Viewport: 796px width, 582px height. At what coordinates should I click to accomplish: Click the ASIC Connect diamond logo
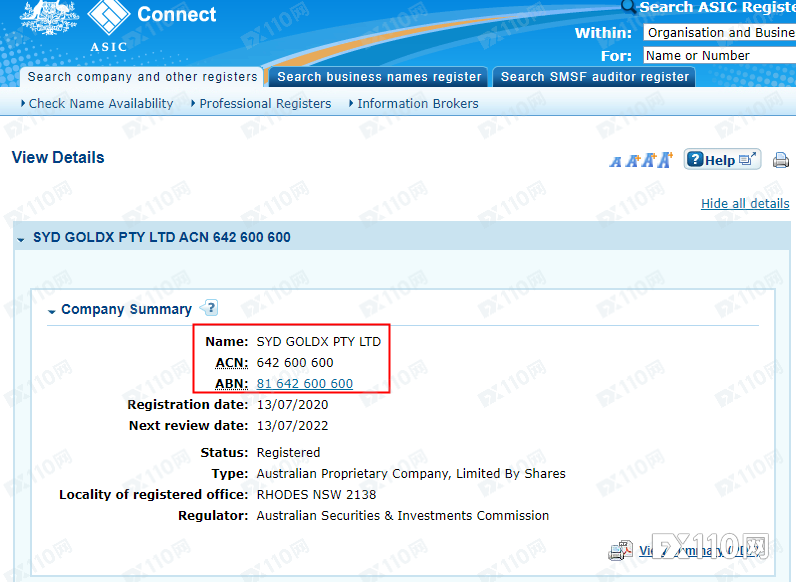109,16
